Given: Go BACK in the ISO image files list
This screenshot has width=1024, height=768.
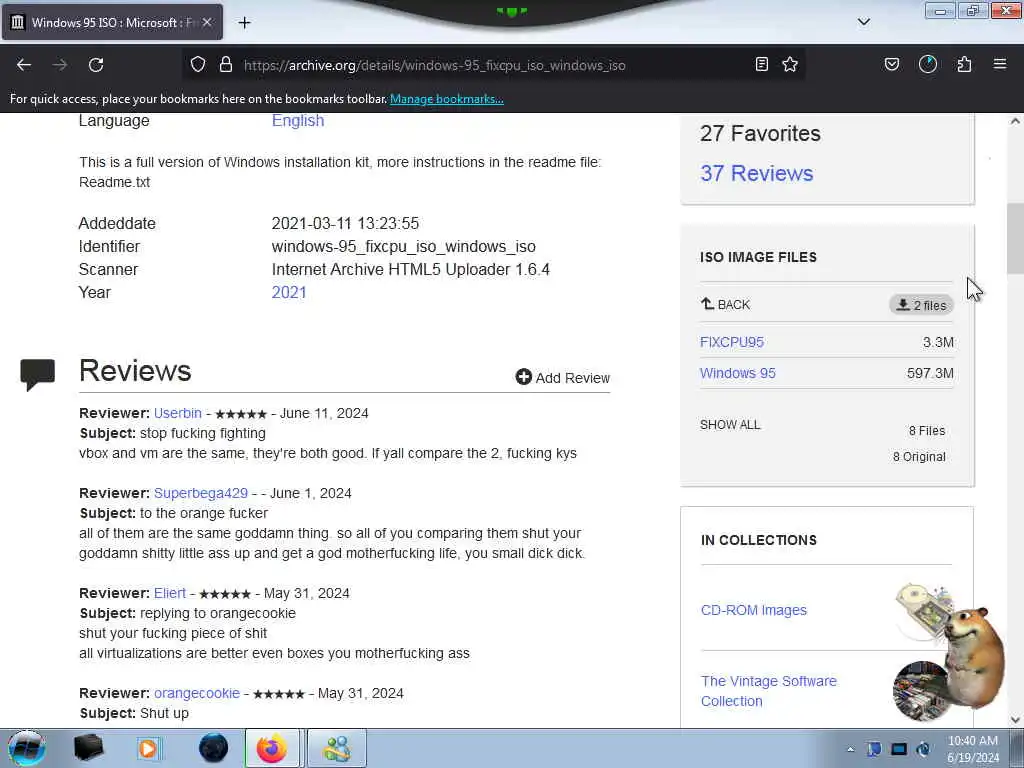Looking at the screenshot, I should click(725, 304).
